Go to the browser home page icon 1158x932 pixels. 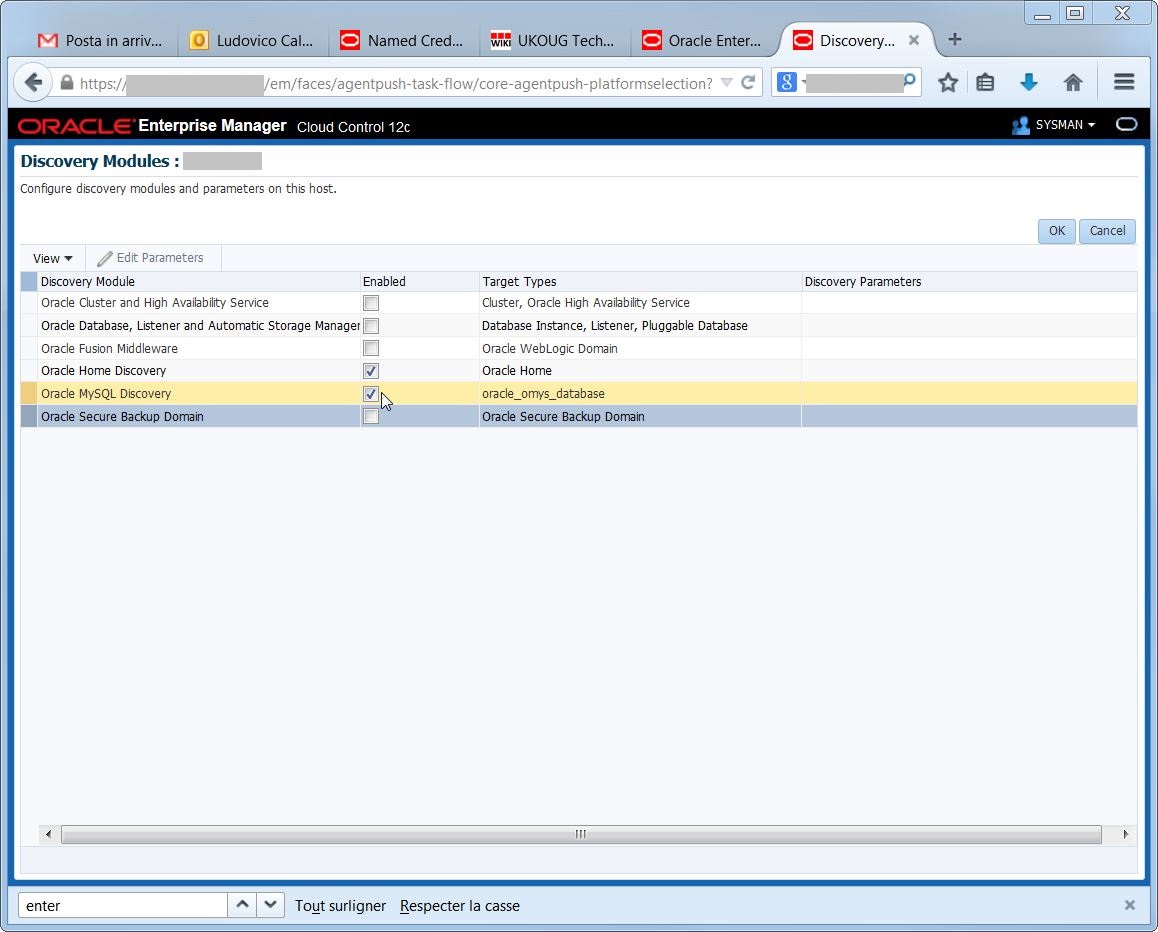[1073, 83]
